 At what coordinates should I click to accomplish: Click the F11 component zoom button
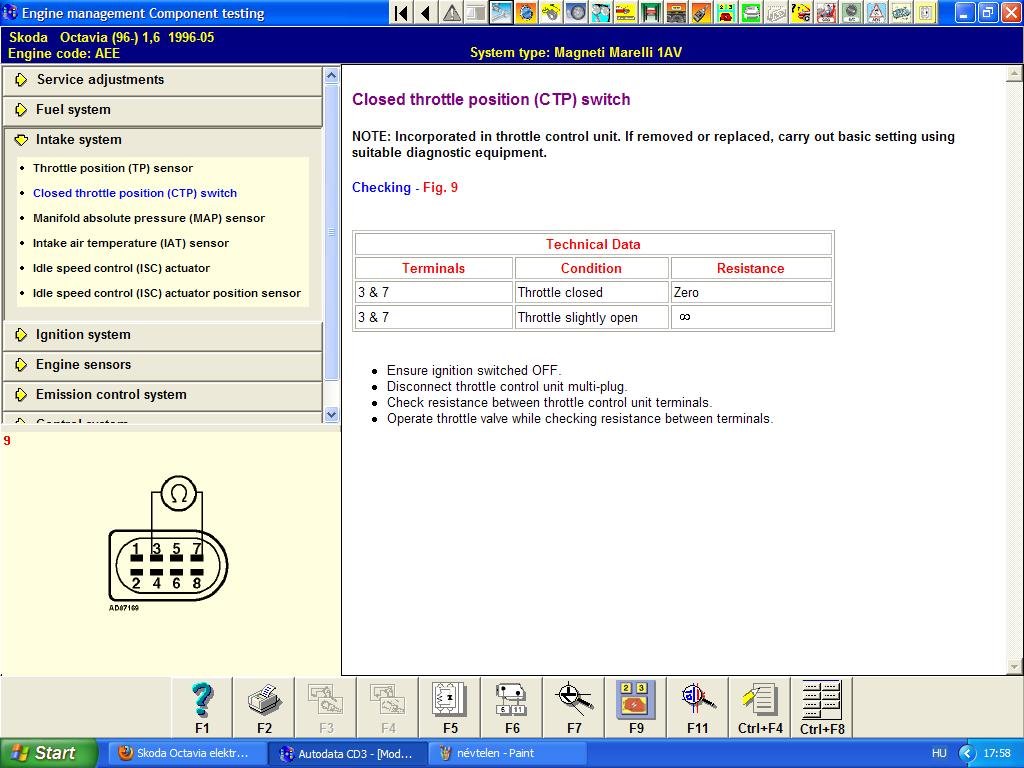coord(697,708)
